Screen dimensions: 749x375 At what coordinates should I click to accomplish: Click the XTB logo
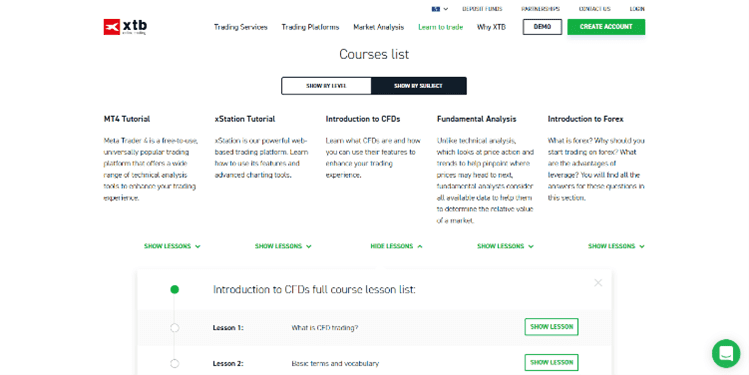[x=125, y=27]
